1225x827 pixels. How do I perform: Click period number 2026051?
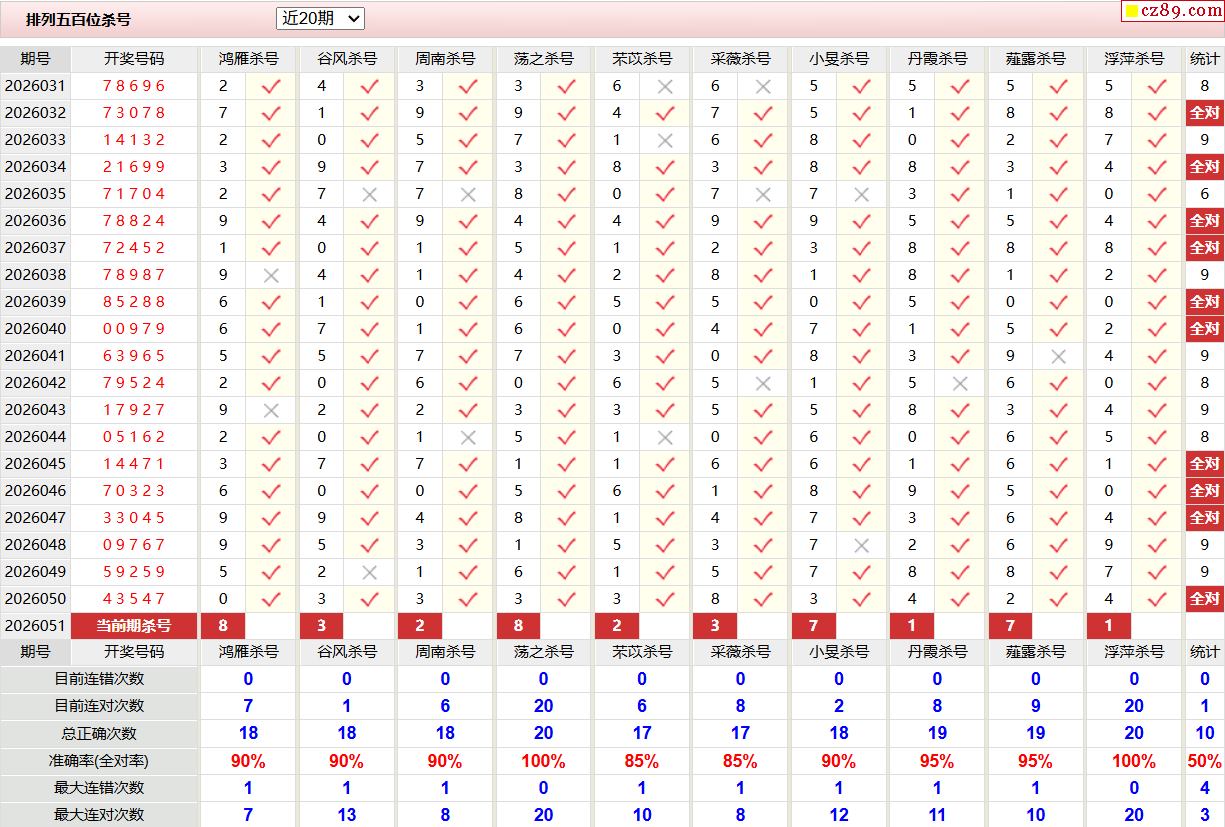tap(35, 626)
